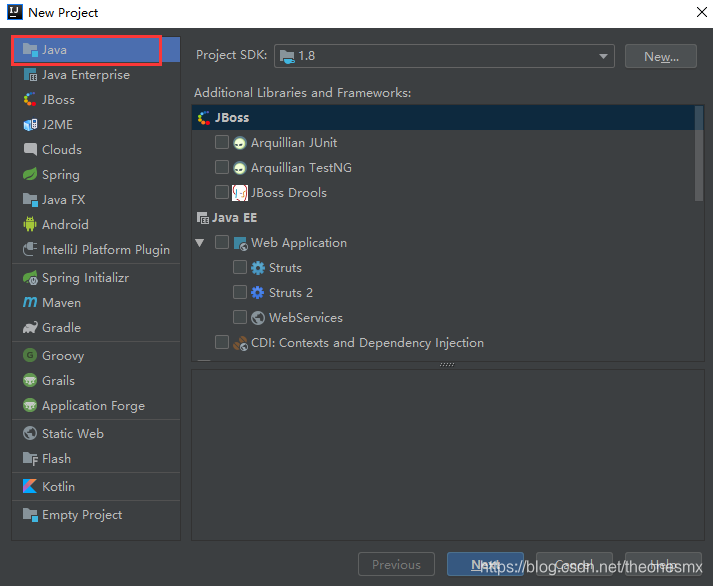713x586 pixels.
Task: Tick the JBoss Drools checkbox
Action: click(x=221, y=192)
